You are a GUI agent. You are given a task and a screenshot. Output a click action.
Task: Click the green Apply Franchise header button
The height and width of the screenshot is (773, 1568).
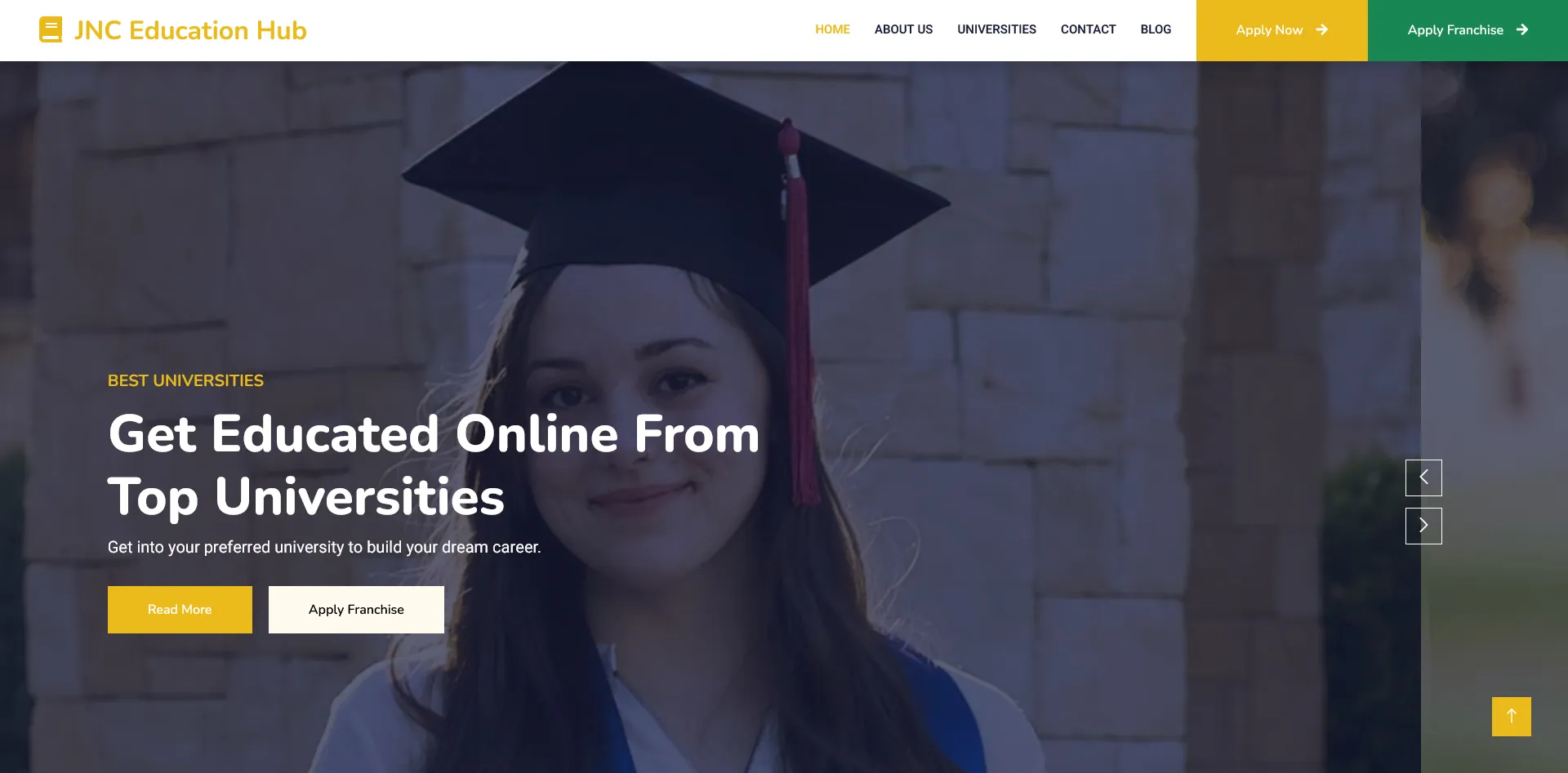pyautogui.click(x=1468, y=30)
